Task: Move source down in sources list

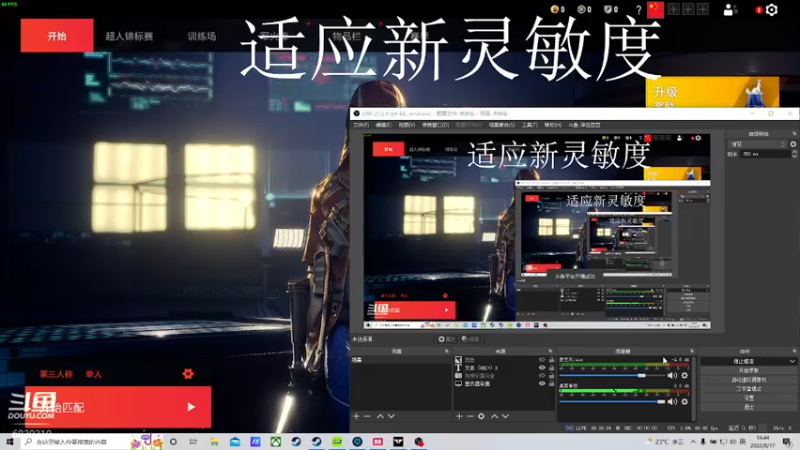Action: [x=505, y=416]
